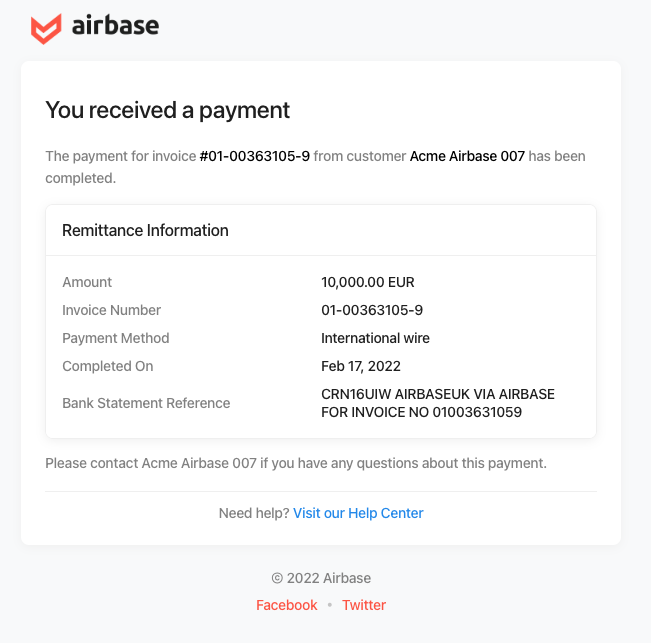Image resolution: width=651 pixels, height=643 pixels.
Task: Click the Amount field label
Action: tap(87, 282)
